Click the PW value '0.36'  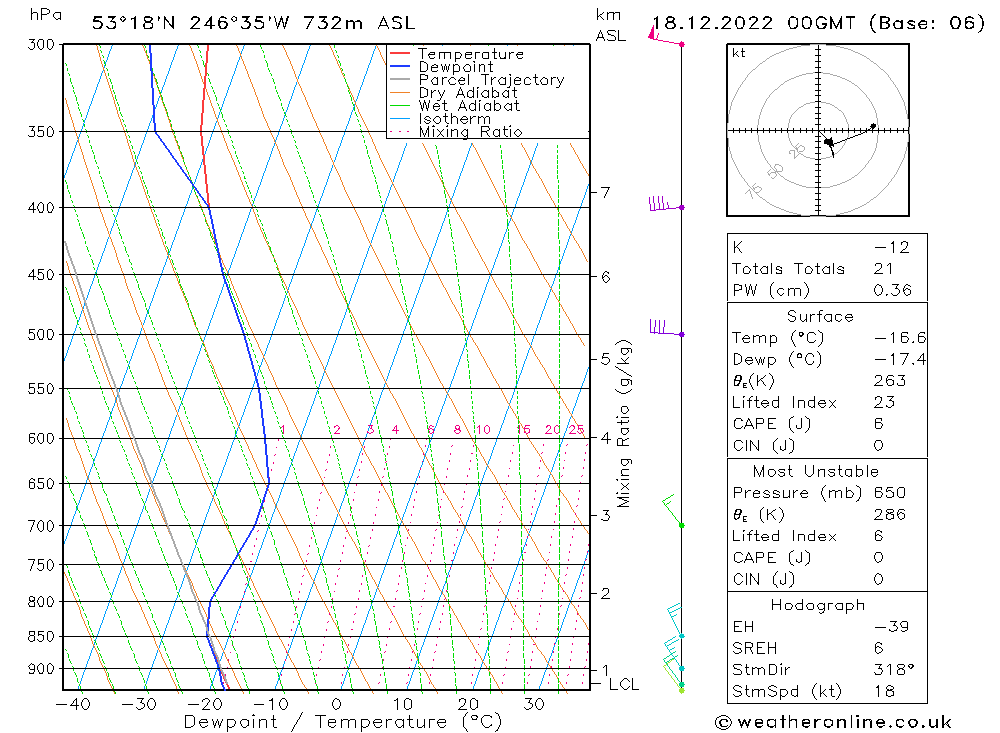[893, 290]
